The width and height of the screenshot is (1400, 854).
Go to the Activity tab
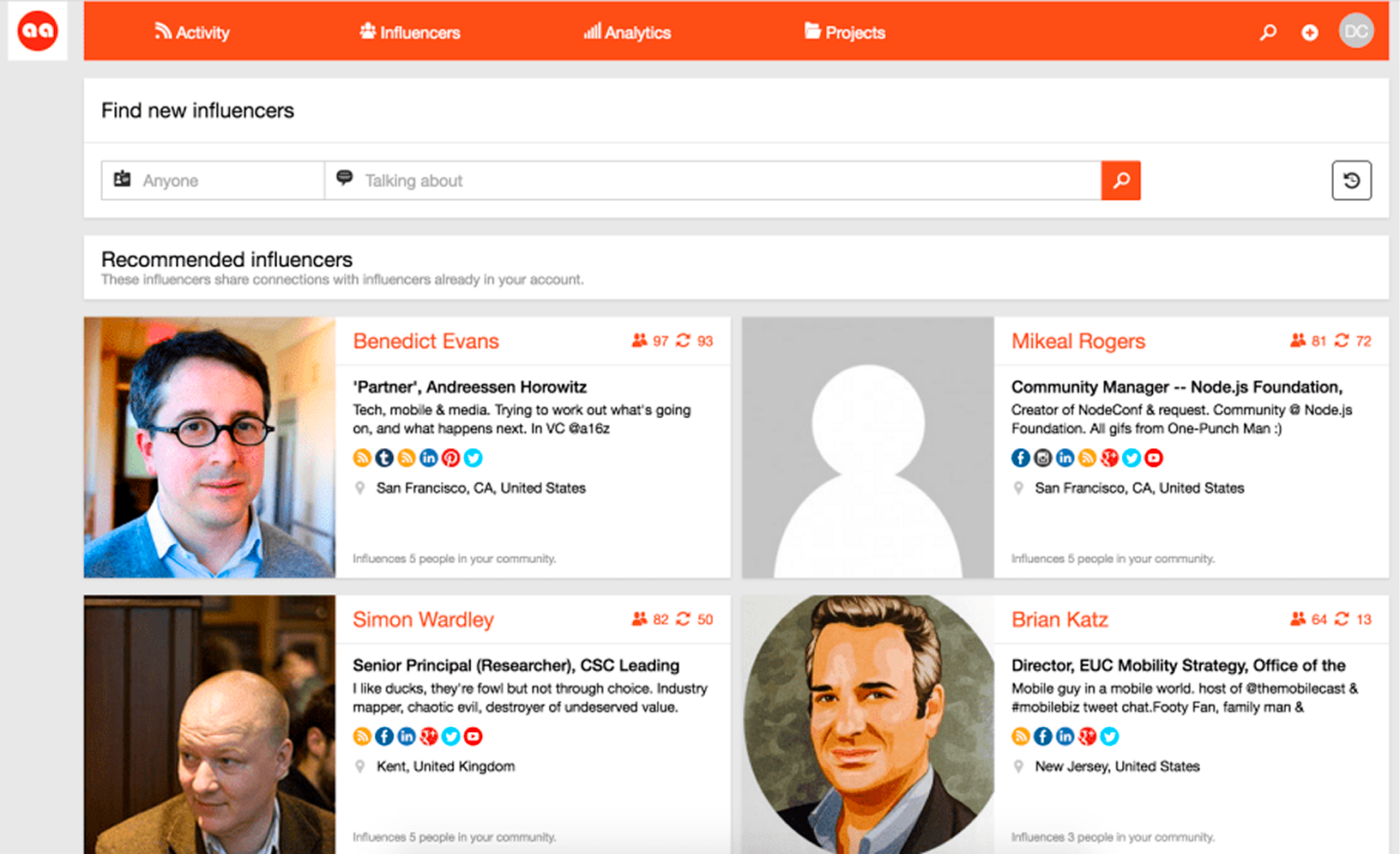click(x=192, y=33)
